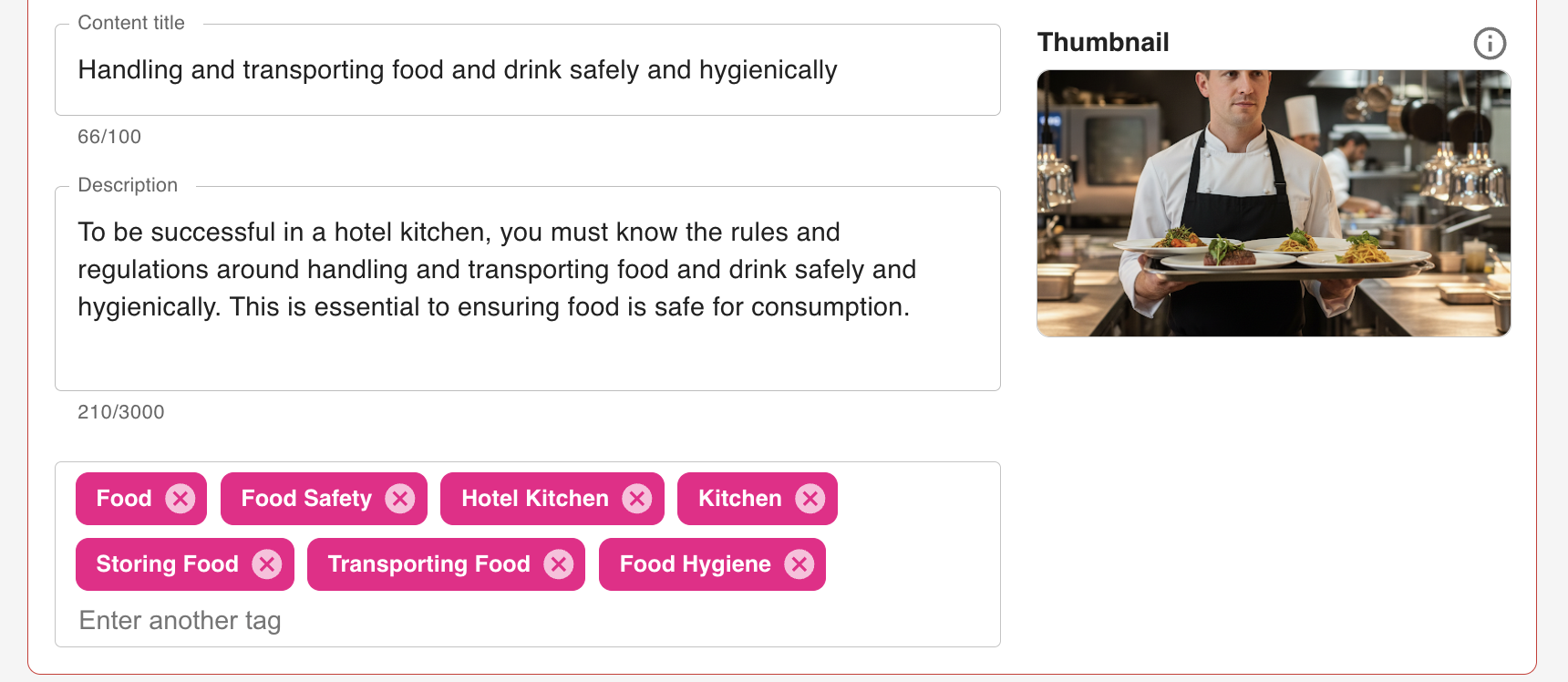
Task: Remove the Food Safety tag
Action: [400, 499]
